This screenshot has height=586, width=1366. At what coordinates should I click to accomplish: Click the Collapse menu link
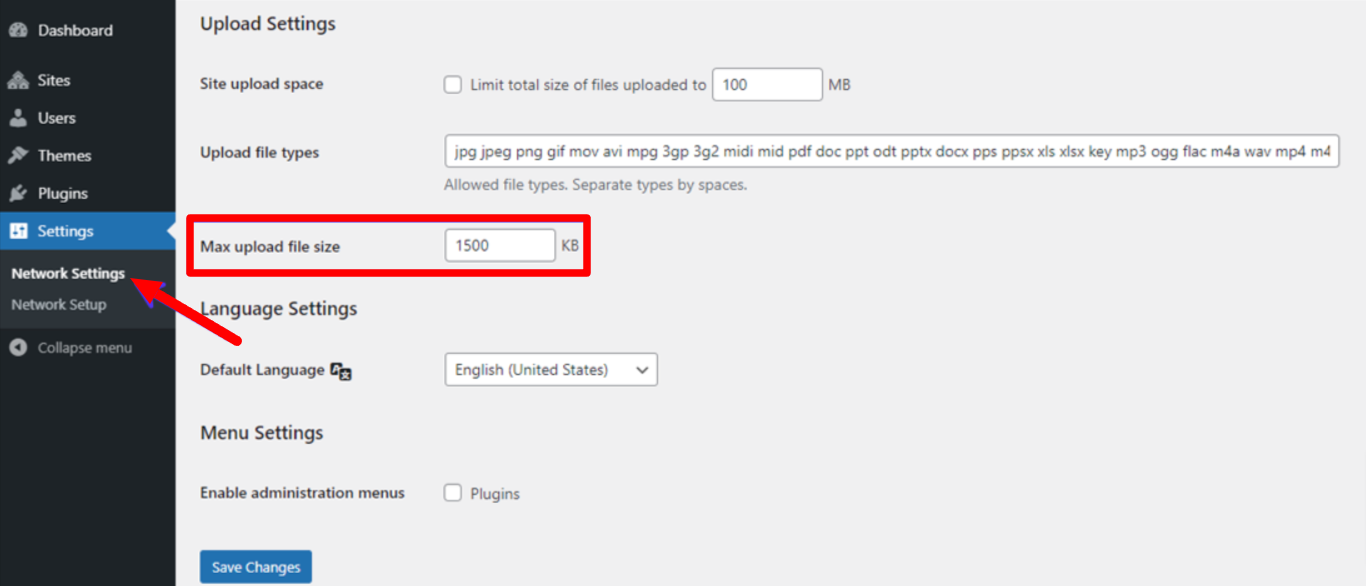point(84,348)
